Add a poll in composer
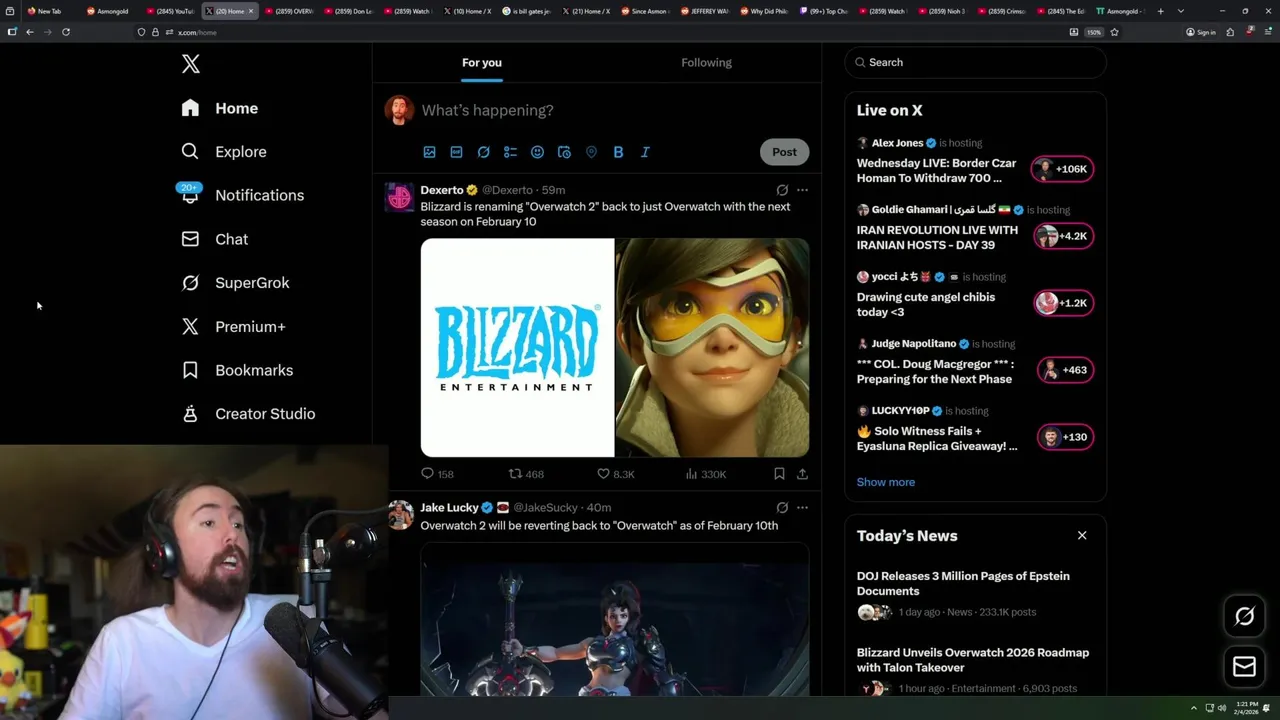The image size is (1280, 720). coord(510,152)
